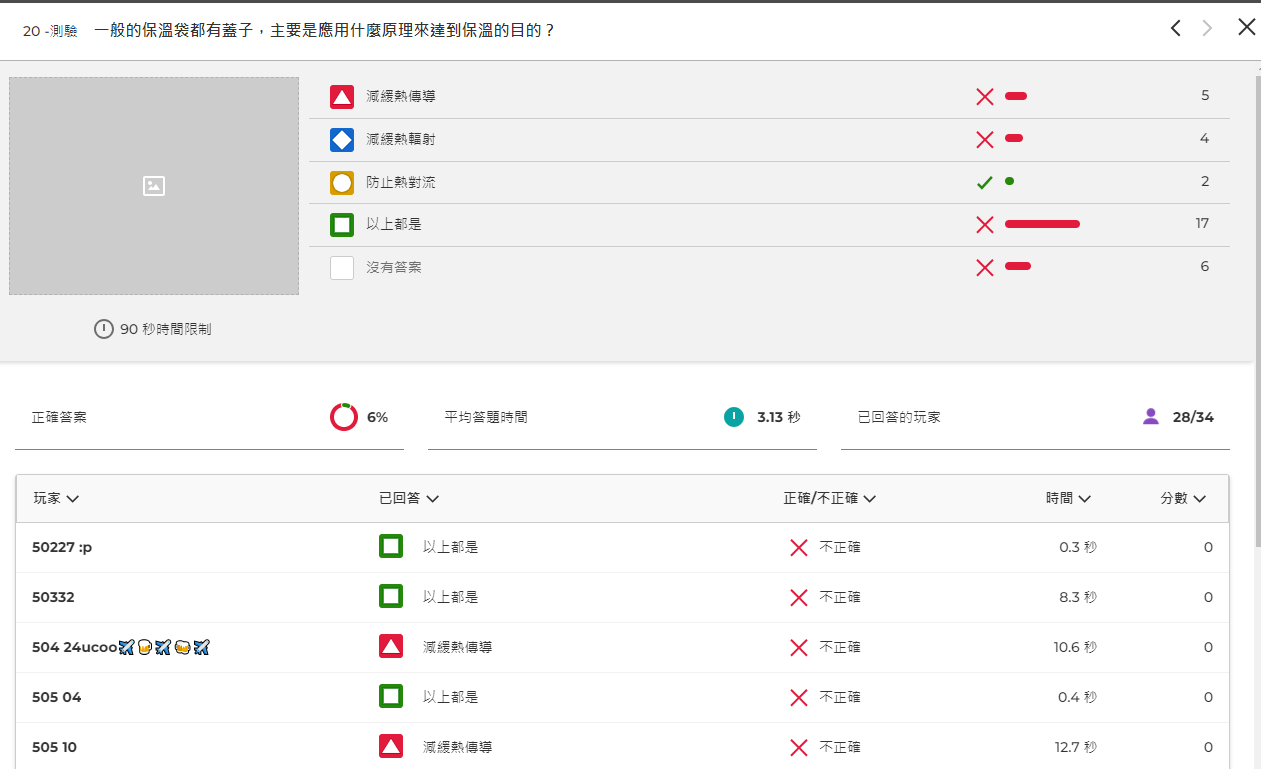Click the empty white box for 沒有答案
Screen dimensions: 1261x769
coord(342,268)
